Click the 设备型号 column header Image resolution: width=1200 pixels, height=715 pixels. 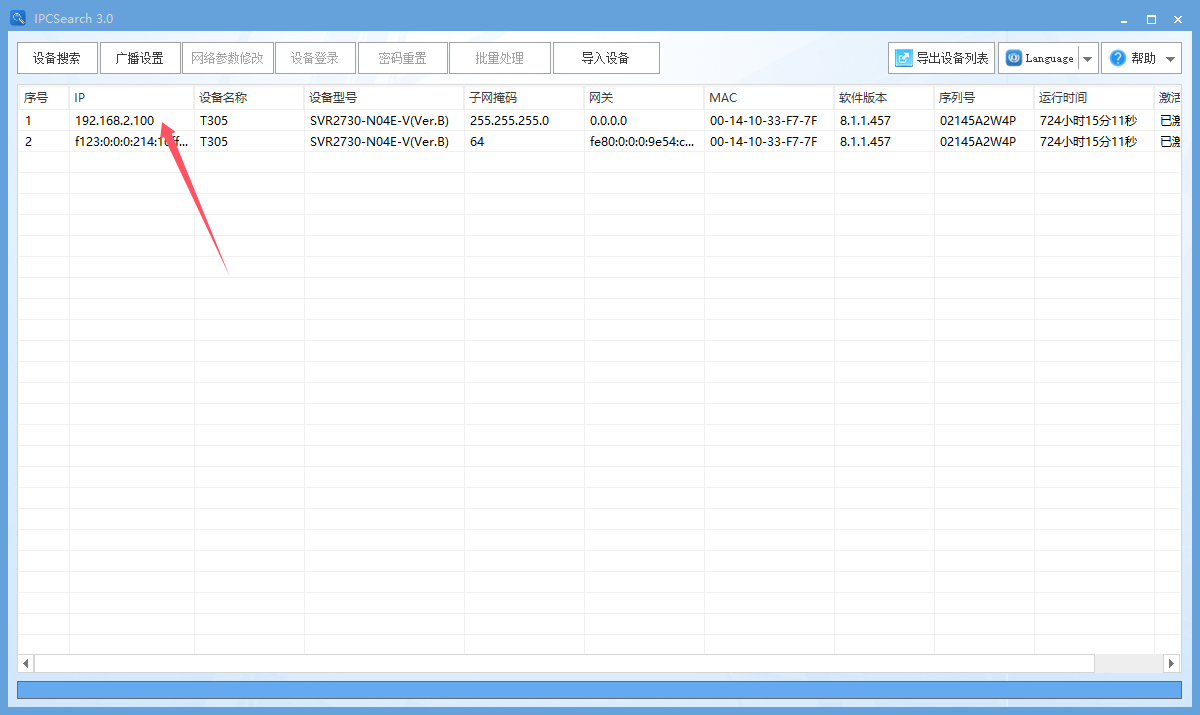(x=384, y=98)
